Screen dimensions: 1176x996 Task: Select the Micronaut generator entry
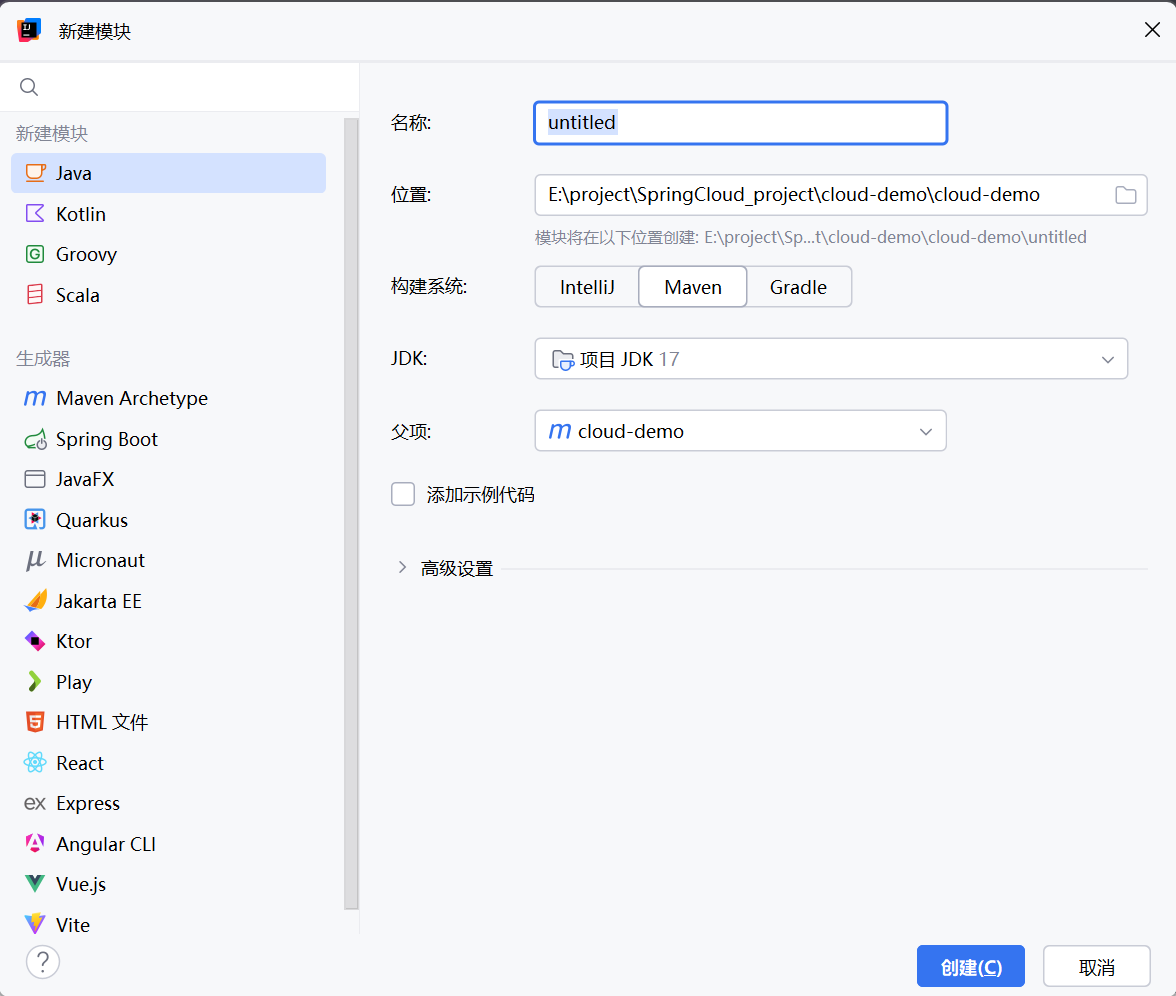(100, 560)
